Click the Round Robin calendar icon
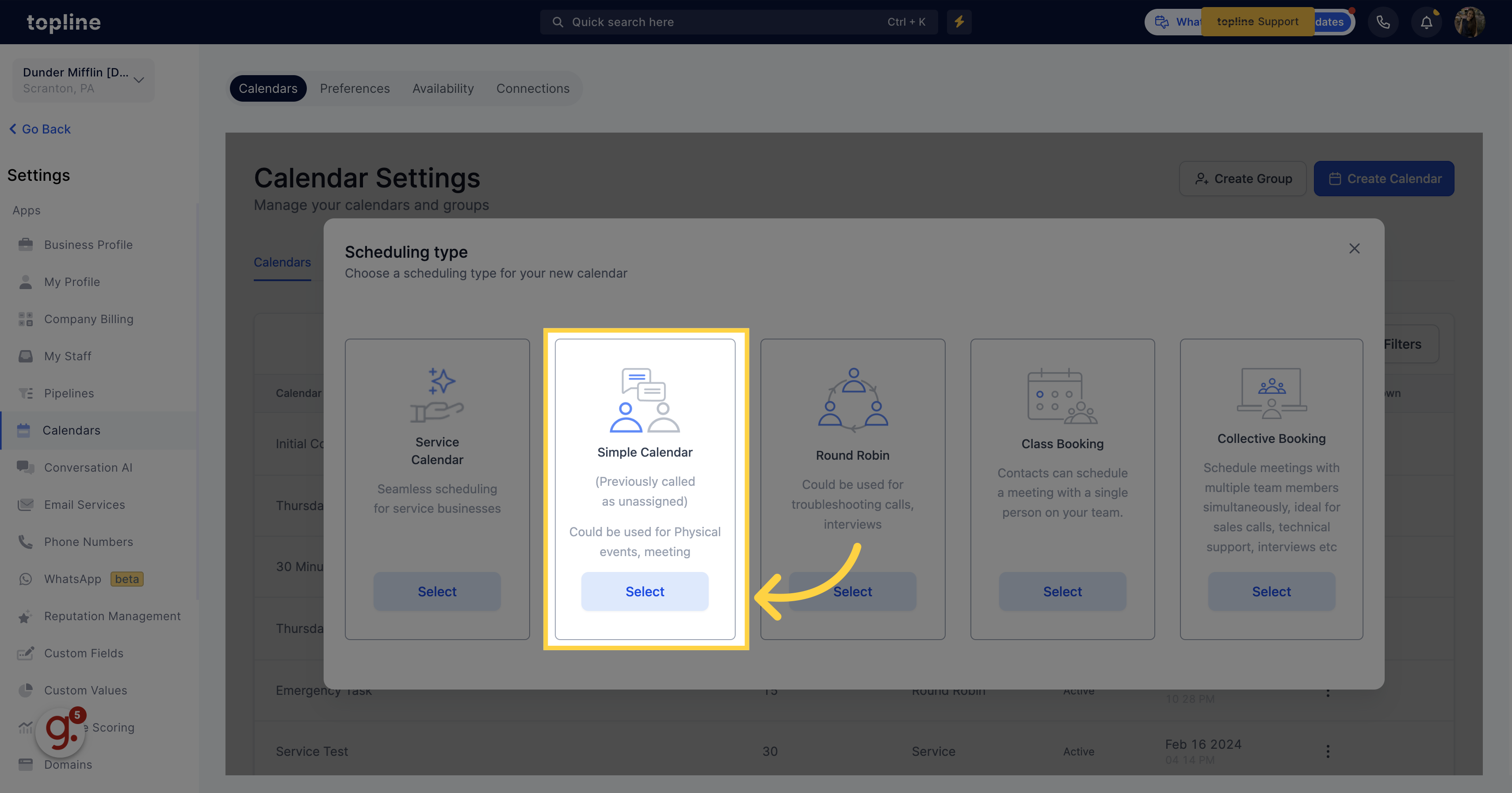Screen dimensions: 1512x793 coord(852,398)
